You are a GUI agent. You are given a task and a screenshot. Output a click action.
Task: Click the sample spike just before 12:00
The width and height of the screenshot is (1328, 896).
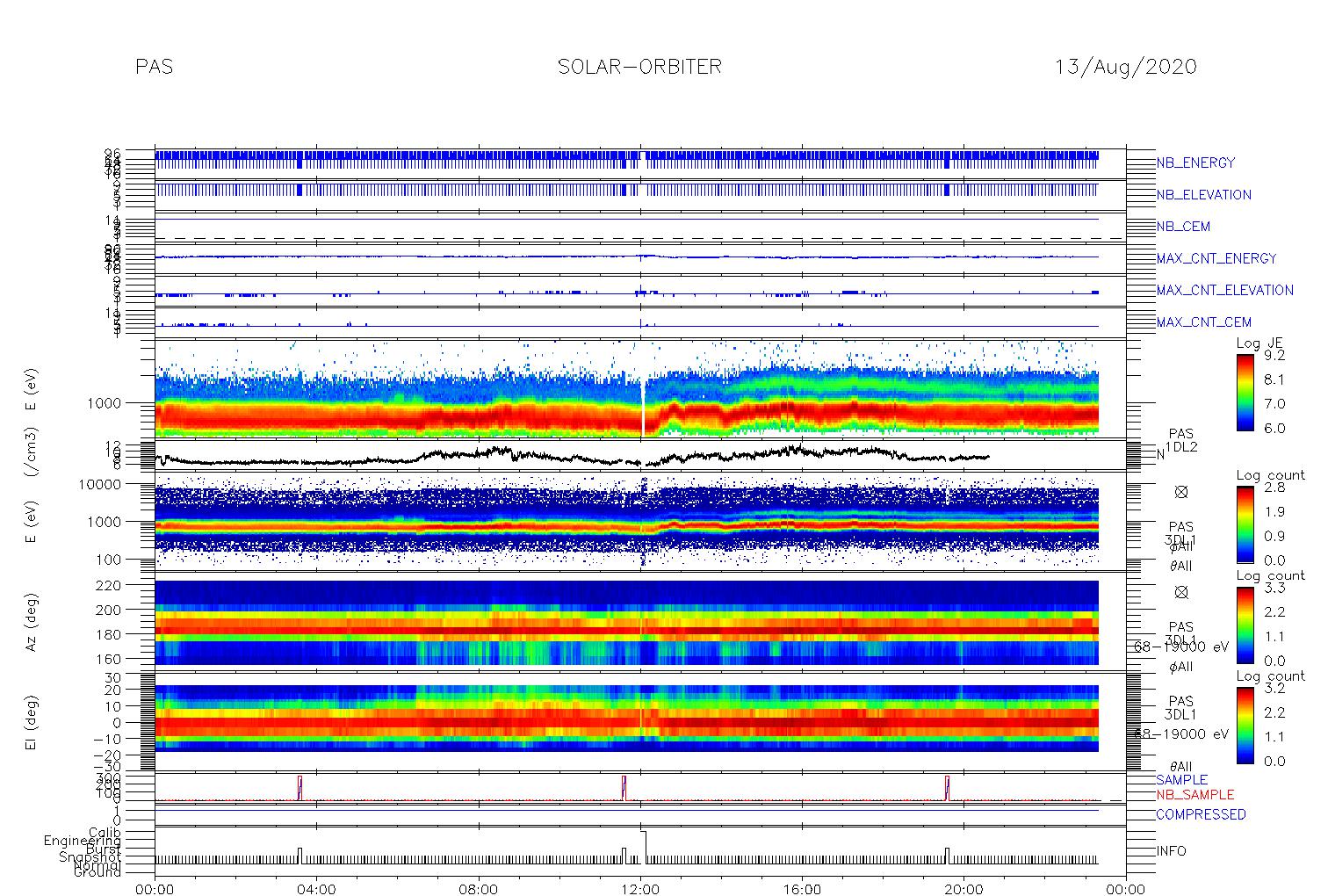pyautogui.click(x=624, y=788)
